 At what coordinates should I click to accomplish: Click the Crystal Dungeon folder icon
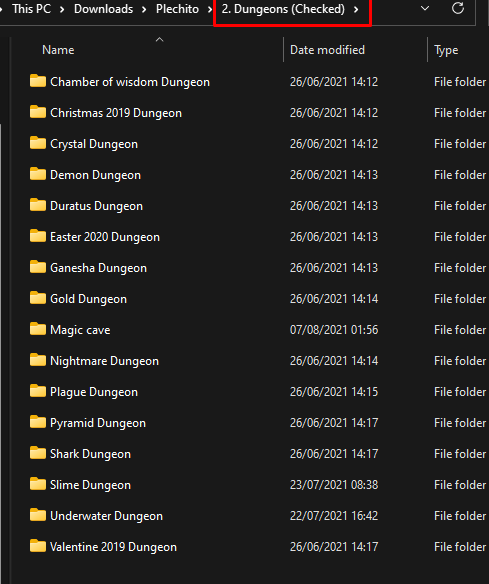[38, 143]
